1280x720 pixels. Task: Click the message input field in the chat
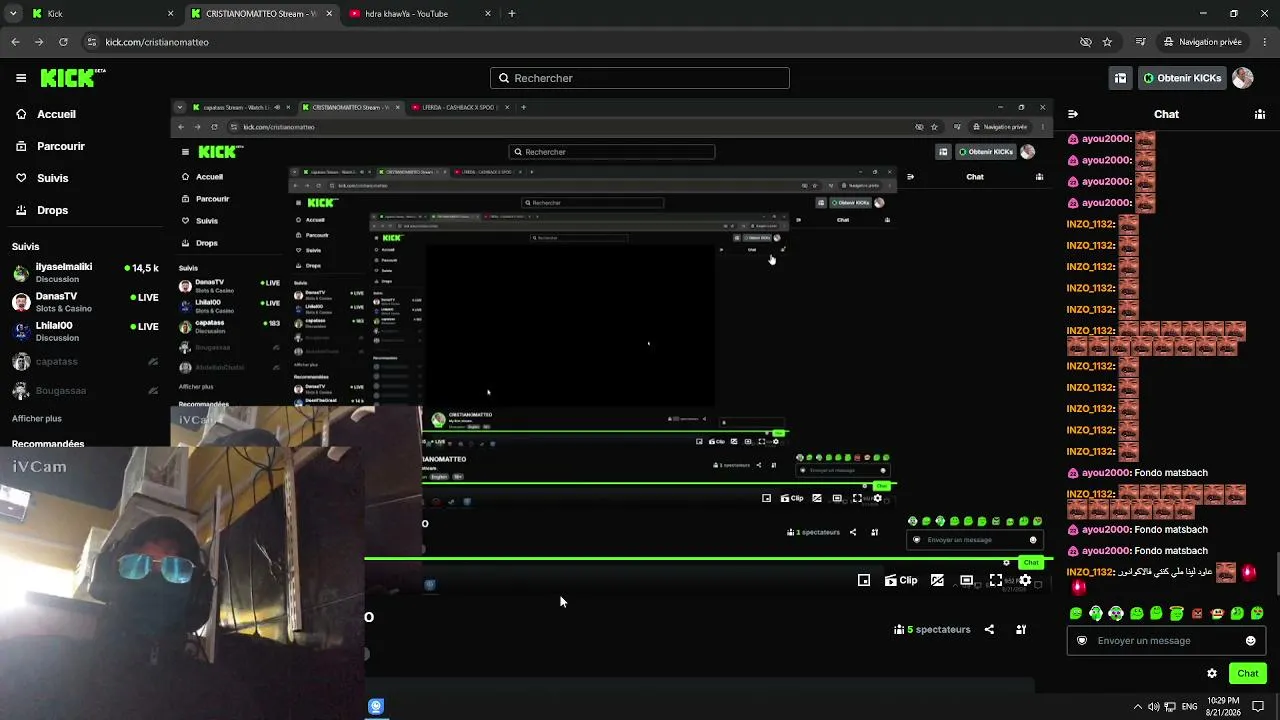point(1166,641)
